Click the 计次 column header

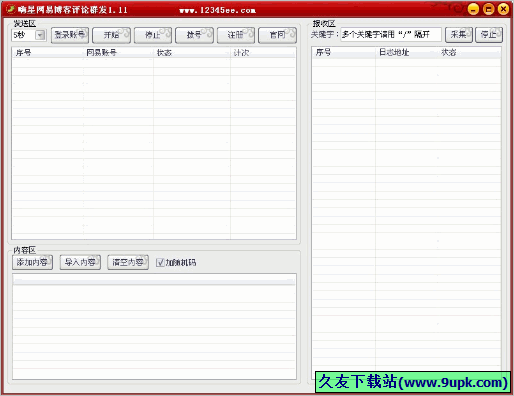[x=263, y=53]
